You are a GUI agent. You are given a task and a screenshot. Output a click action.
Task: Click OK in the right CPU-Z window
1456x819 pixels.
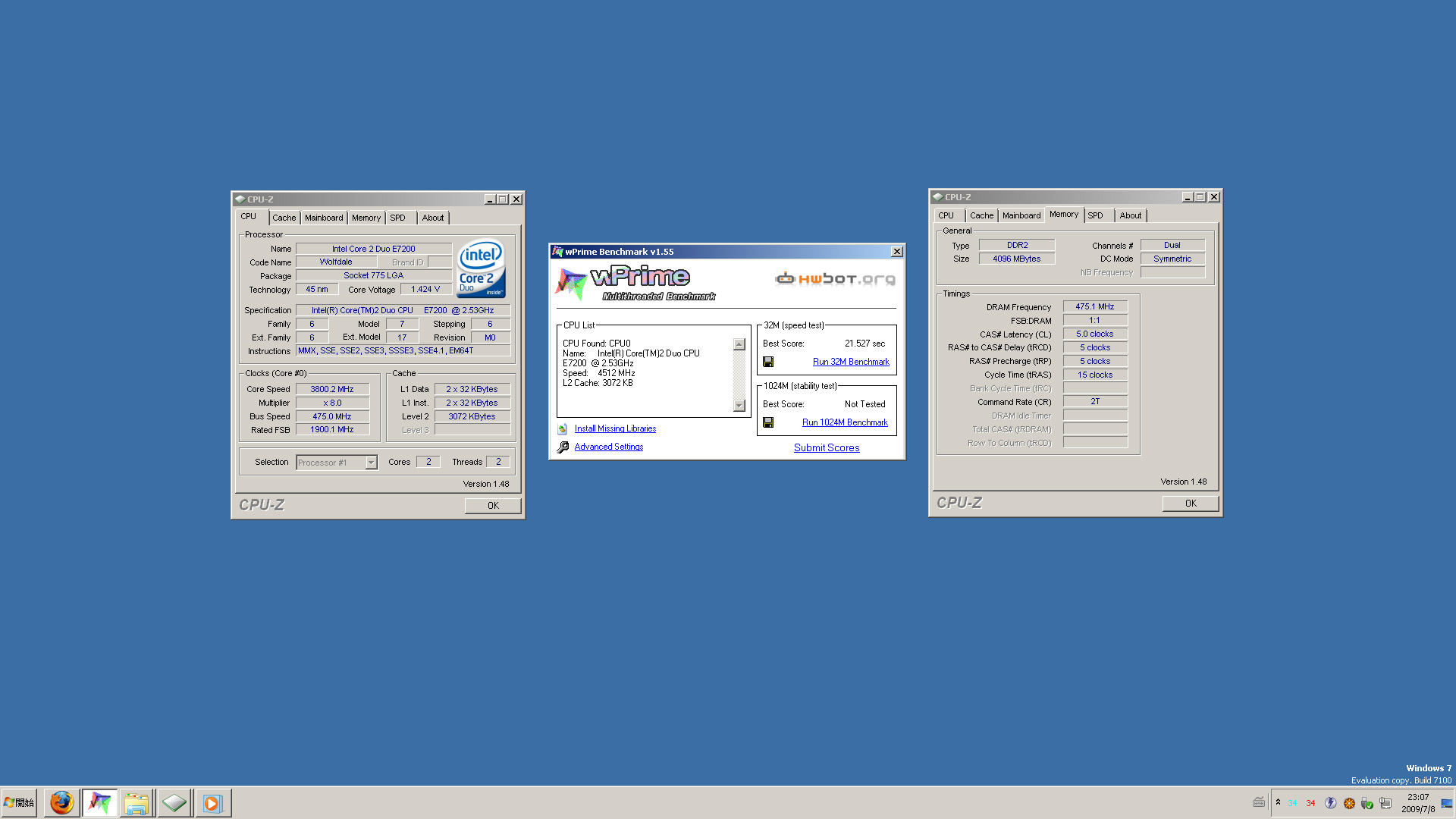click(1191, 504)
